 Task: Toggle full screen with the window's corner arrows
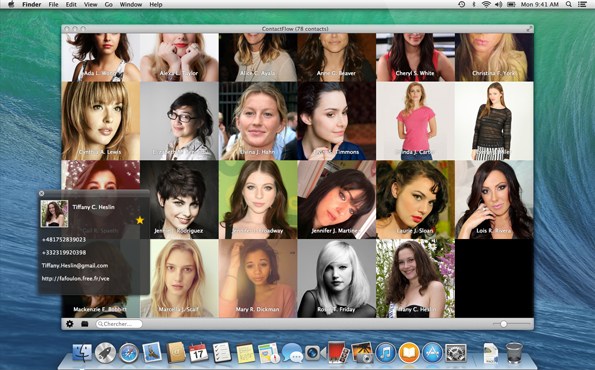pyautogui.click(x=529, y=29)
